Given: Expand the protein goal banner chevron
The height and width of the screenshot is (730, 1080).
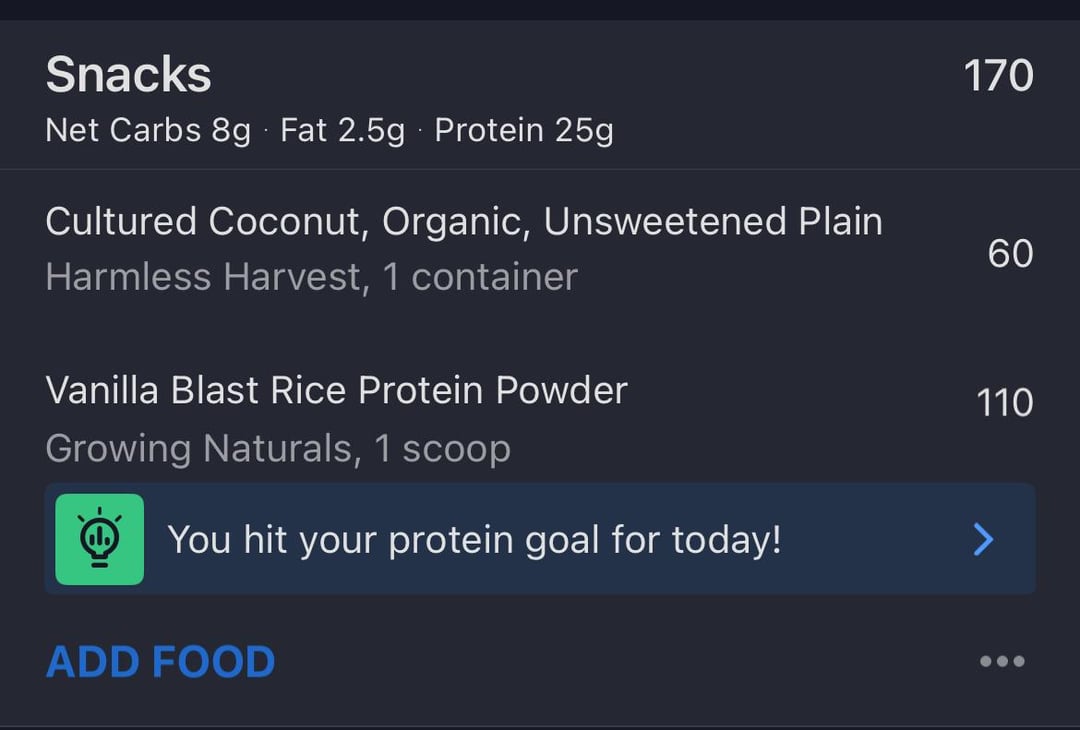Looking at the screenshot, I should click(x=984, y=540).
